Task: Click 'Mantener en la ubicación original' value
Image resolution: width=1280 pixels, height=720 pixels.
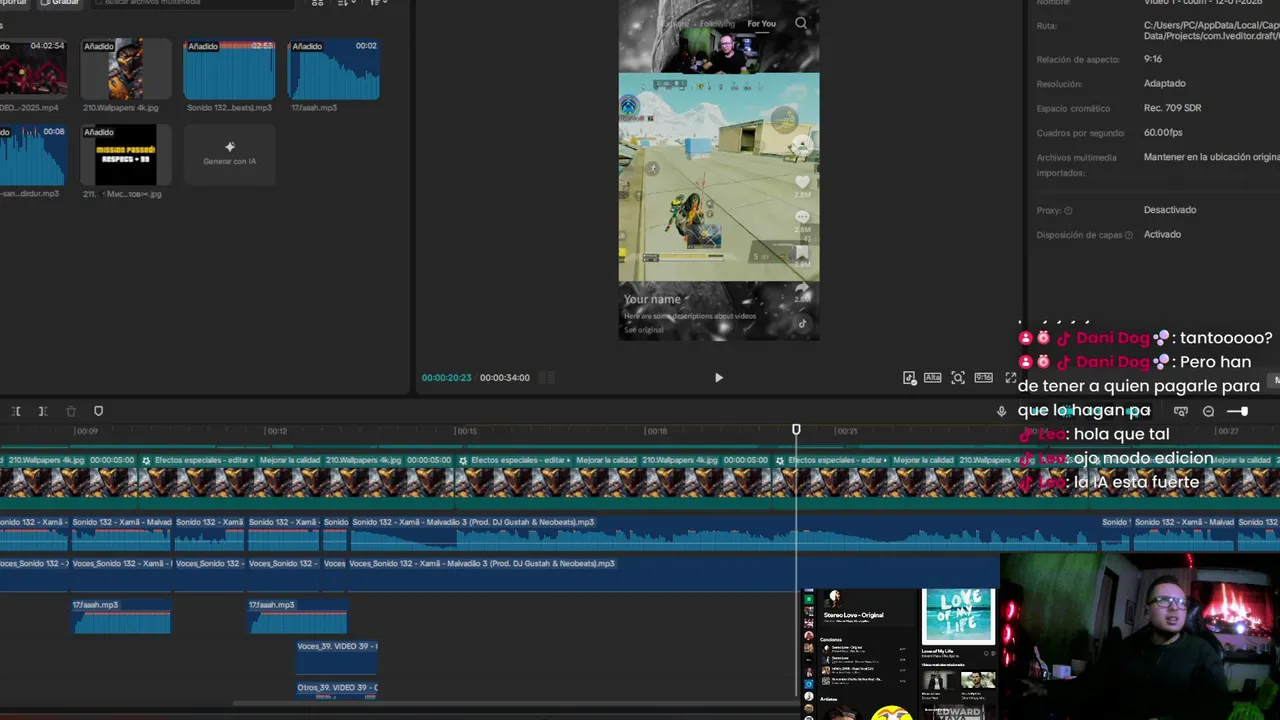Action: 1211,157
